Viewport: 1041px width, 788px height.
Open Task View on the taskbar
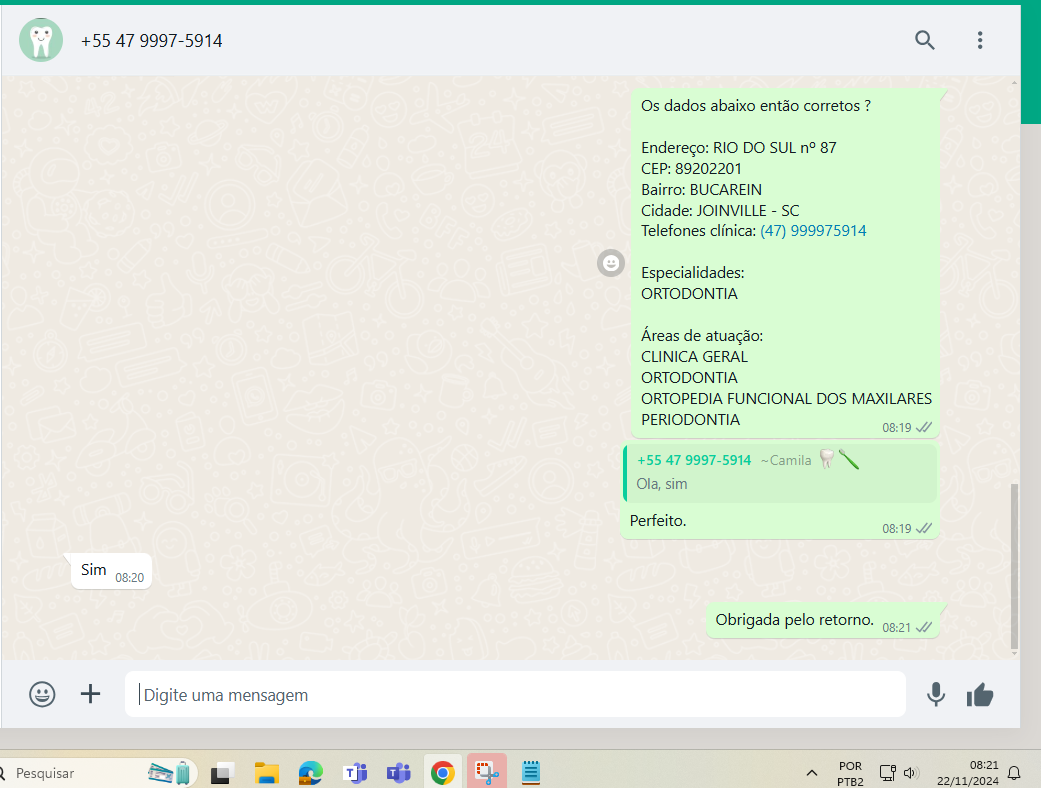pos(222,773)
